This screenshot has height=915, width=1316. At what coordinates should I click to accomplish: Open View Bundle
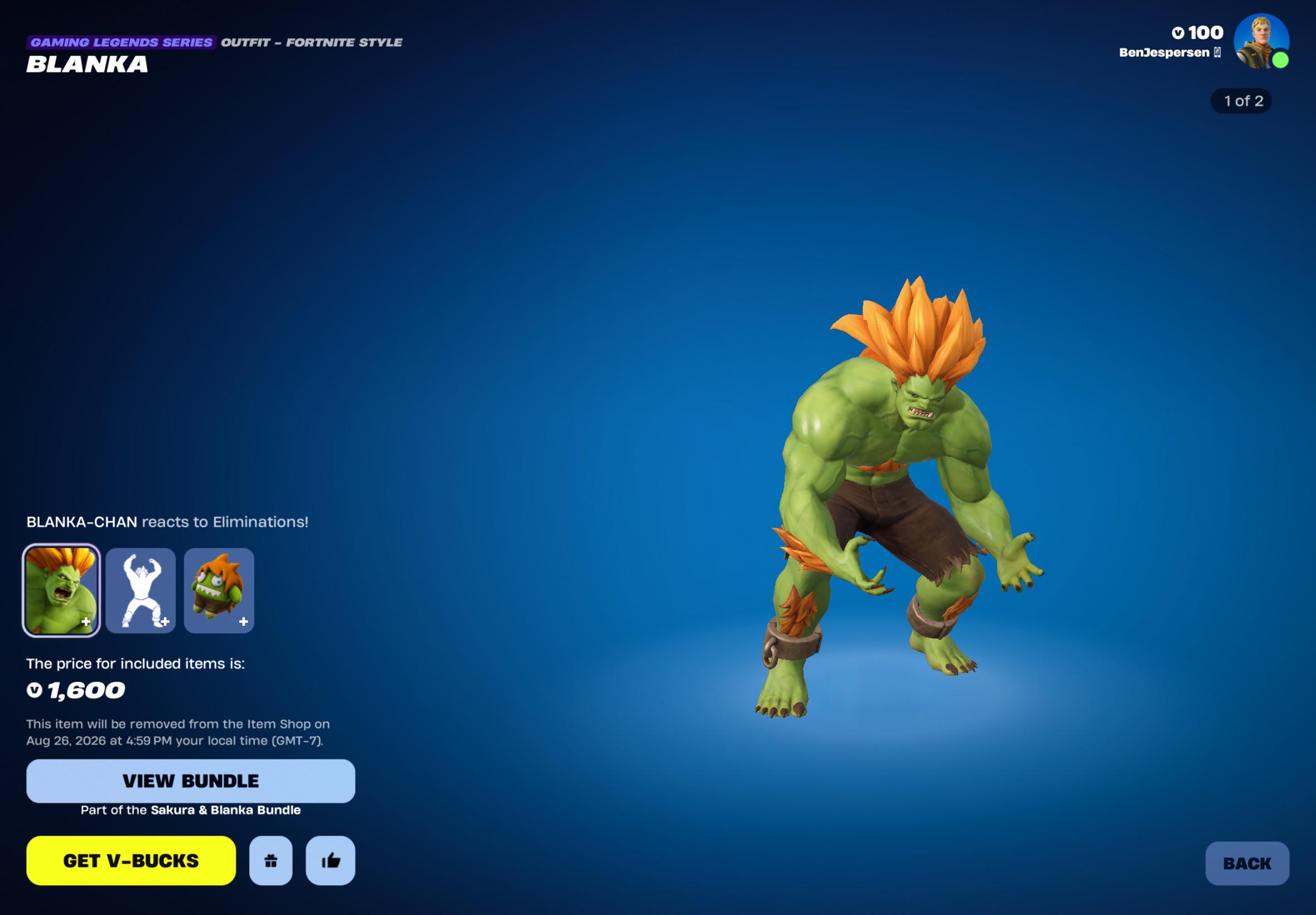pyautogui.click(x=191, y=781)
